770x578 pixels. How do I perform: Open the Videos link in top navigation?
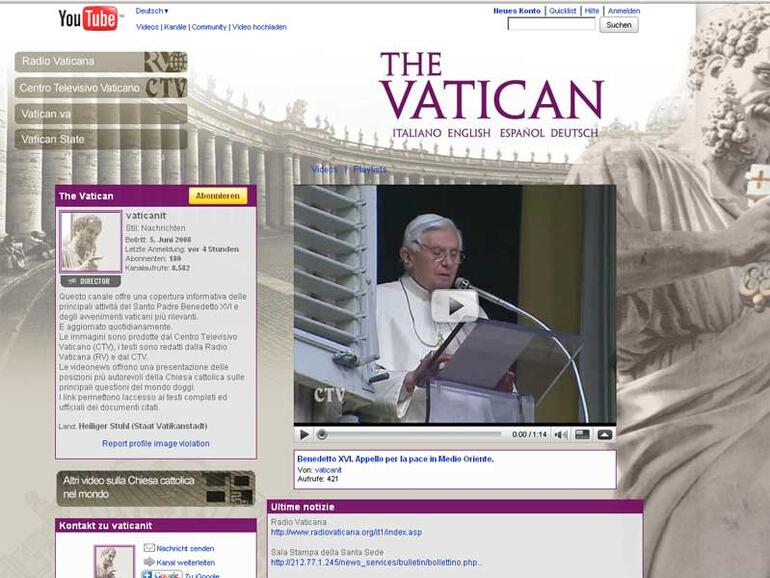[147, 27]
